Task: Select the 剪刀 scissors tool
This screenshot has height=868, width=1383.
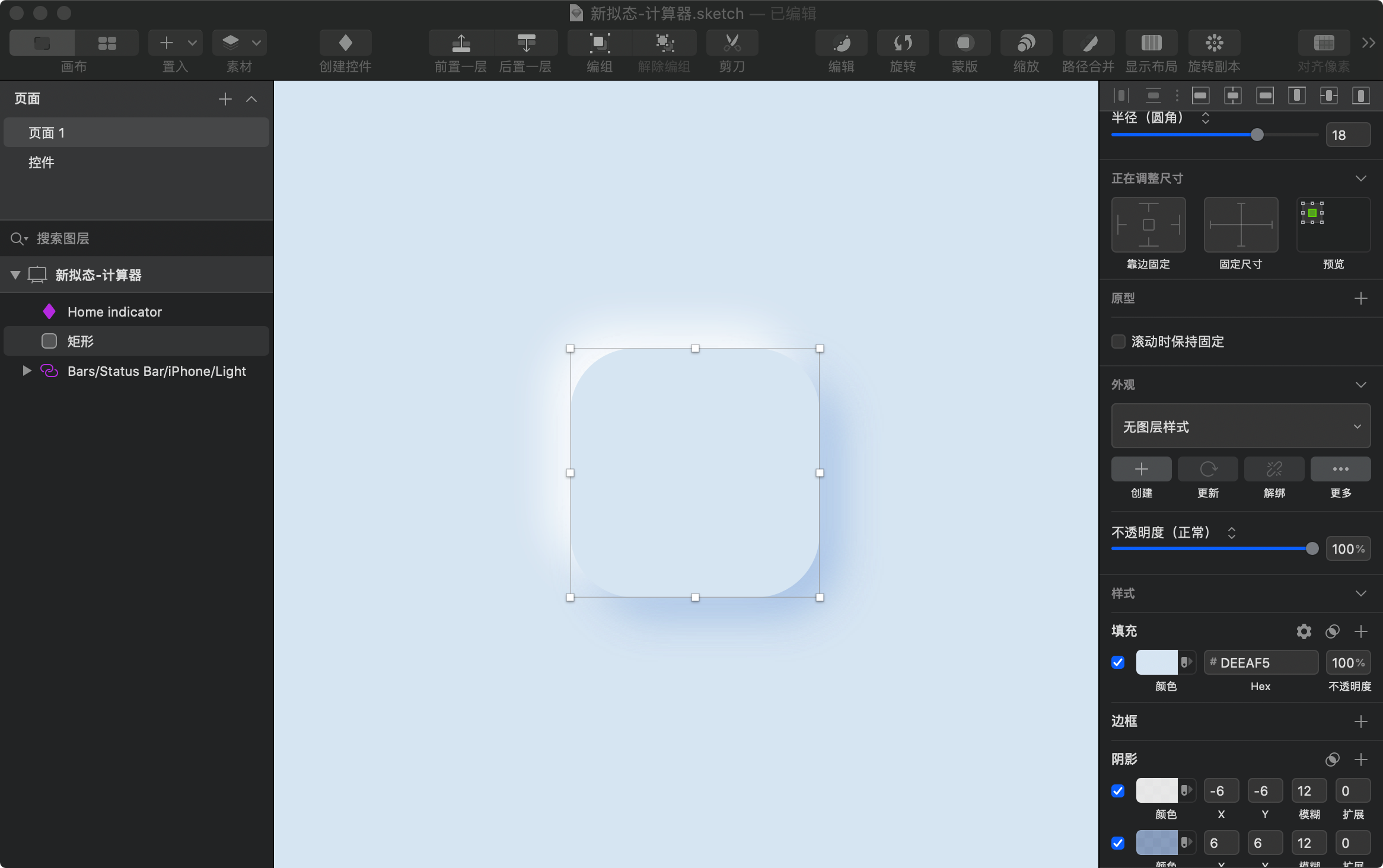Action: tap(732, 43)
